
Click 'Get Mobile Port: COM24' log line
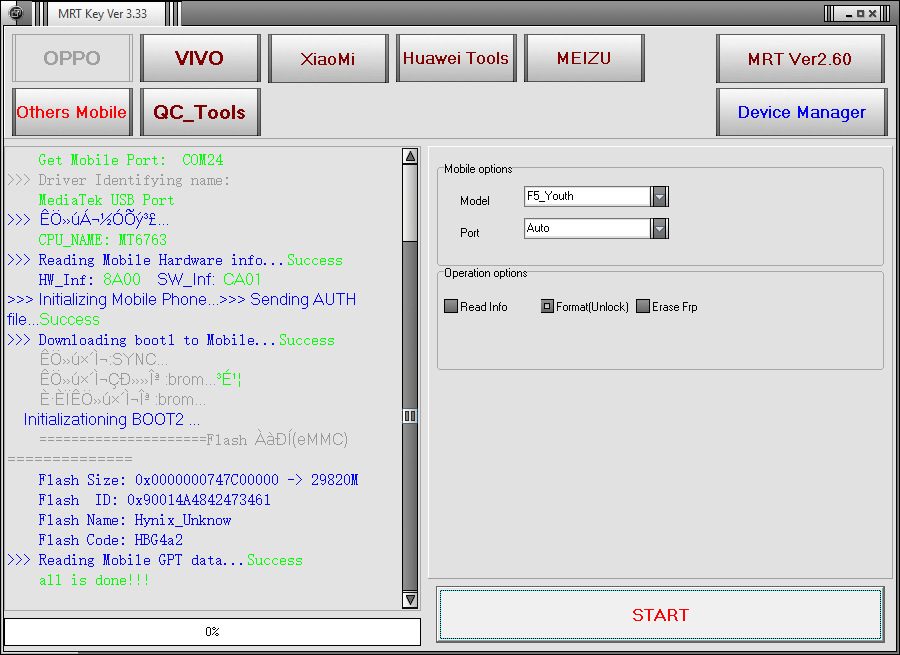click(x=131, y=160)
